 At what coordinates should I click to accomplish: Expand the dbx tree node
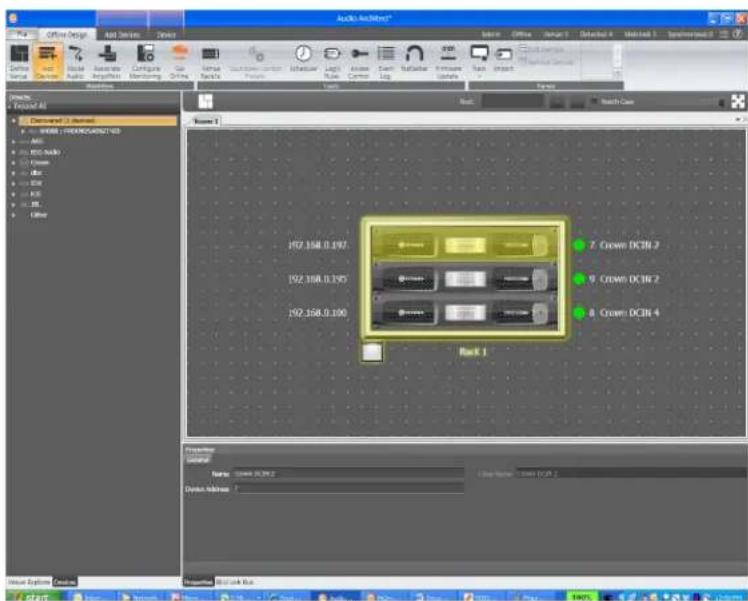coord(13,173)
